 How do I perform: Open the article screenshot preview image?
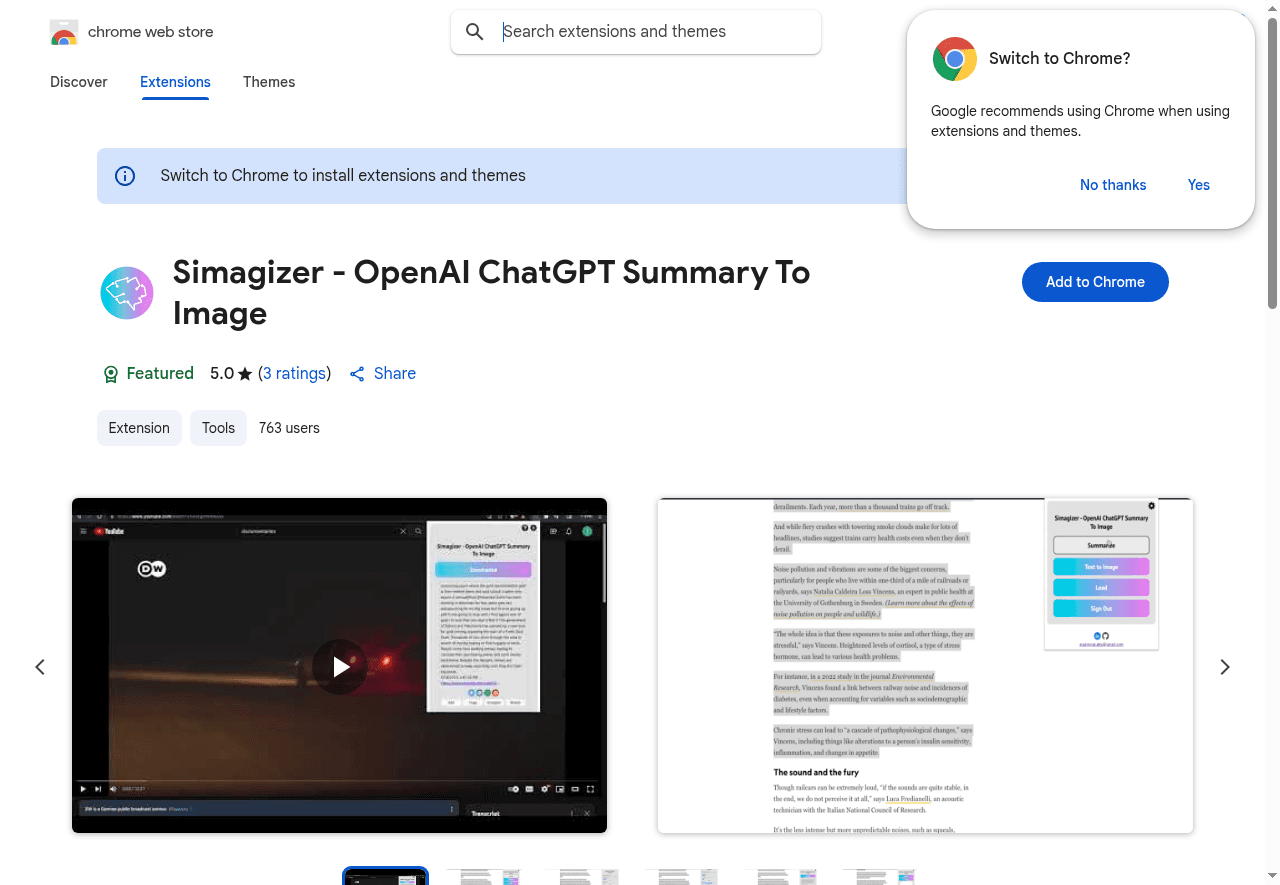925,666
